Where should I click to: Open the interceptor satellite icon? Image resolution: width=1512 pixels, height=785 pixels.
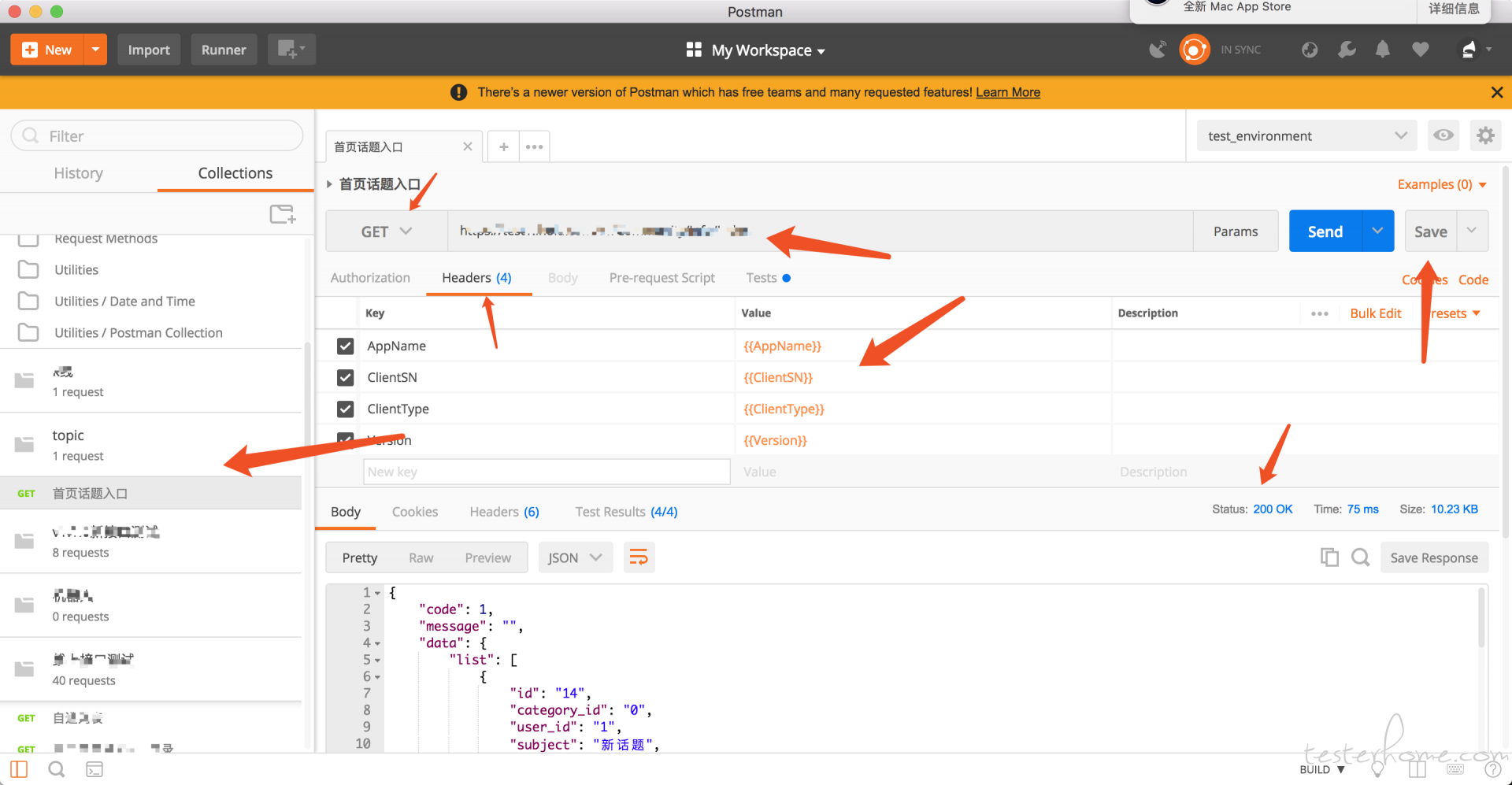tap(1157, 50)
